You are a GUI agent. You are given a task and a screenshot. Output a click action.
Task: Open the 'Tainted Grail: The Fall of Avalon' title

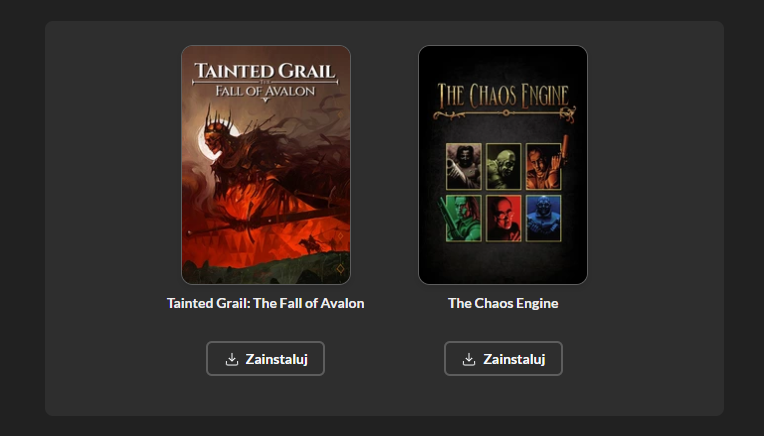[x=266, y=303]
